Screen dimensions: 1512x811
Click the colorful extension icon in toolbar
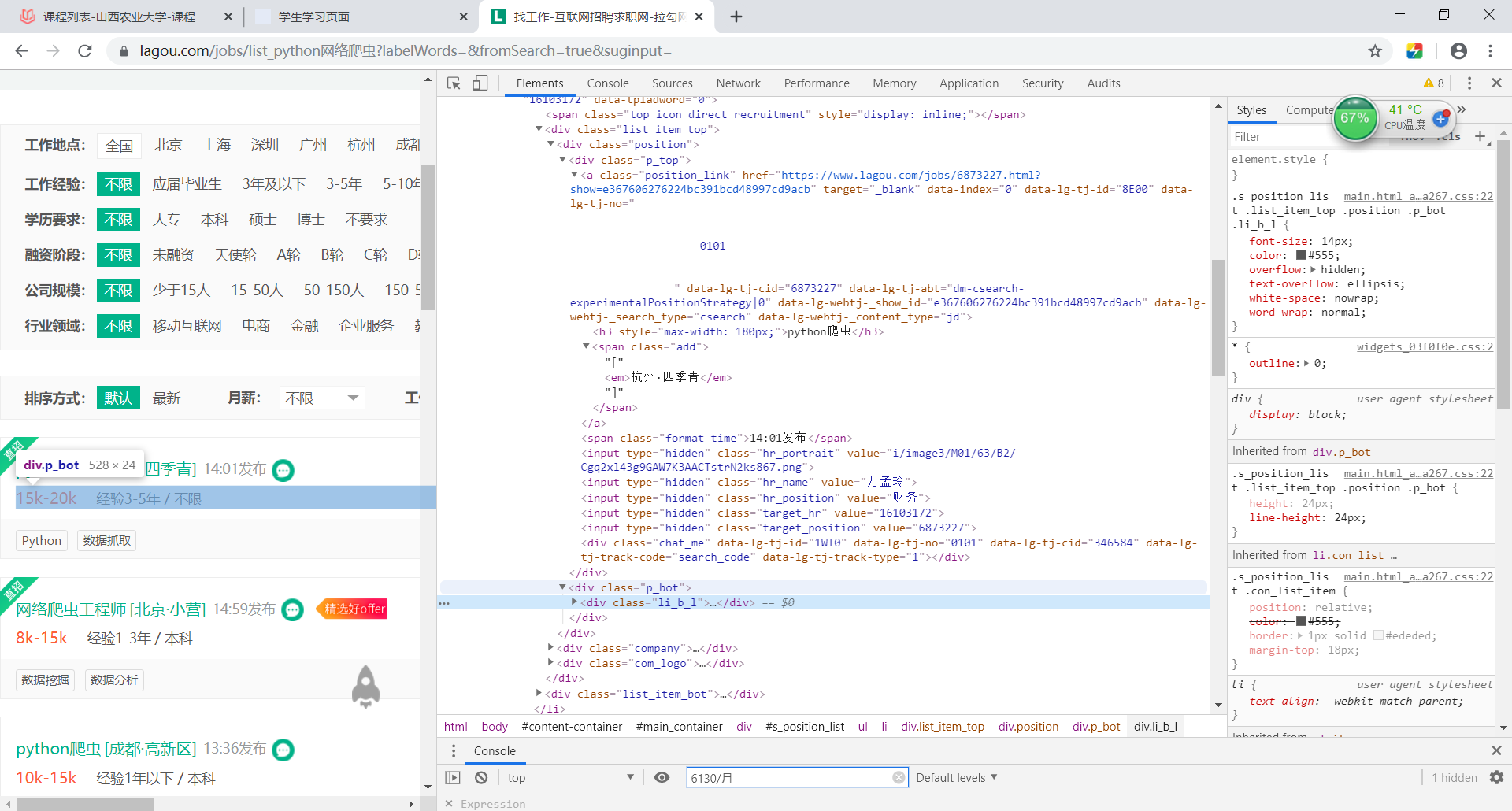(x=1414, y=51)
